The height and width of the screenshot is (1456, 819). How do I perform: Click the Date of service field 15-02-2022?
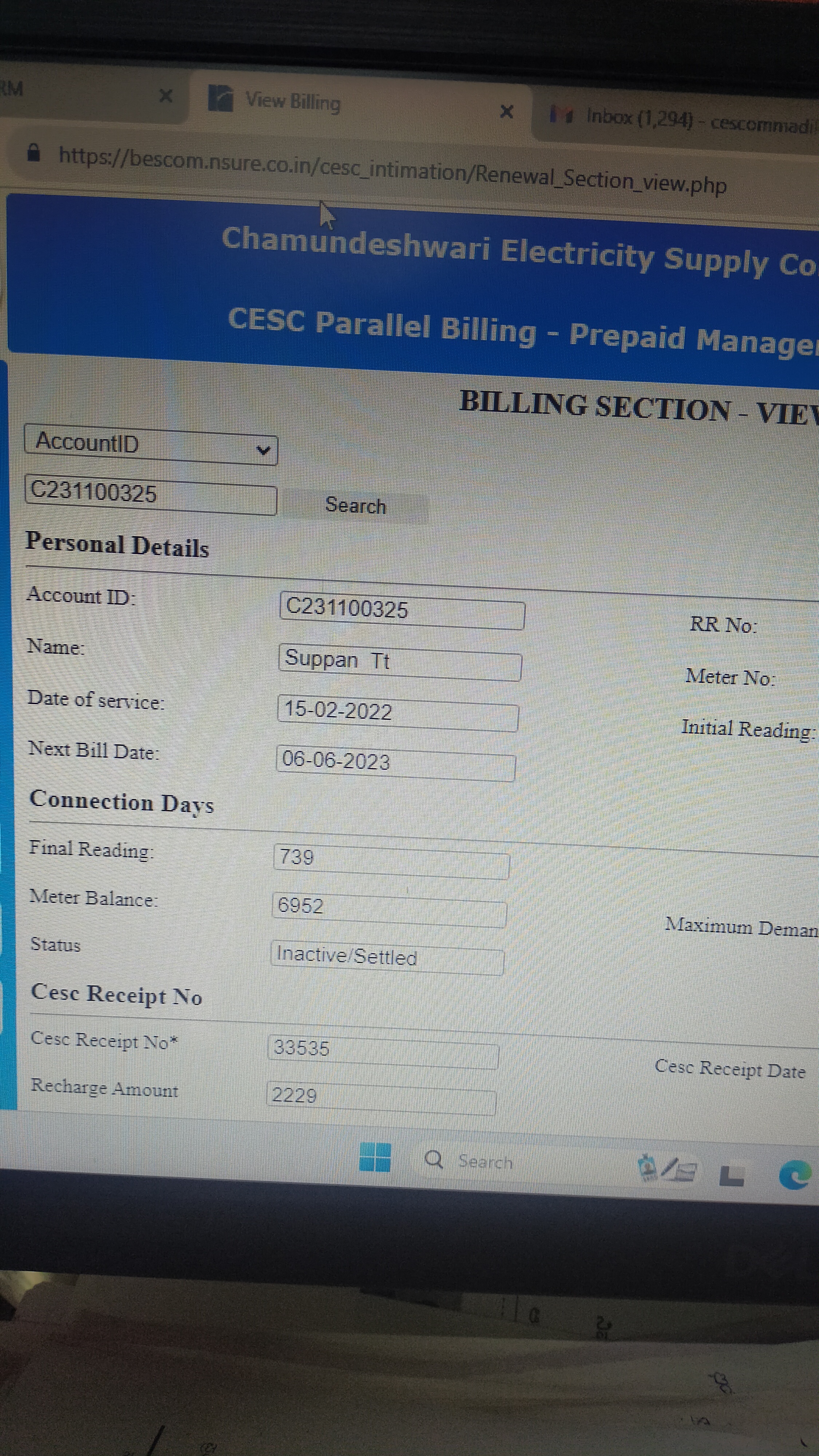click(x=397, y=713)
